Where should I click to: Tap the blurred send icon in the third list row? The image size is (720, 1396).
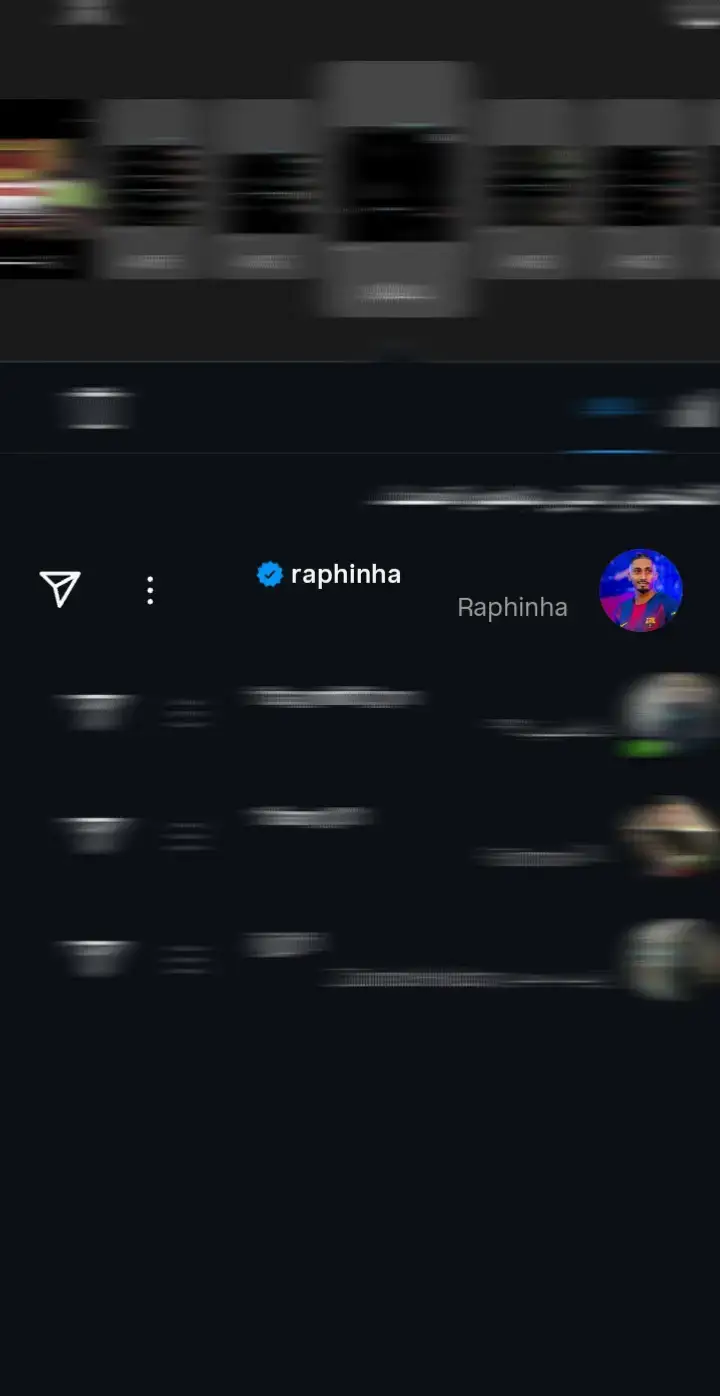click(95, 834)
